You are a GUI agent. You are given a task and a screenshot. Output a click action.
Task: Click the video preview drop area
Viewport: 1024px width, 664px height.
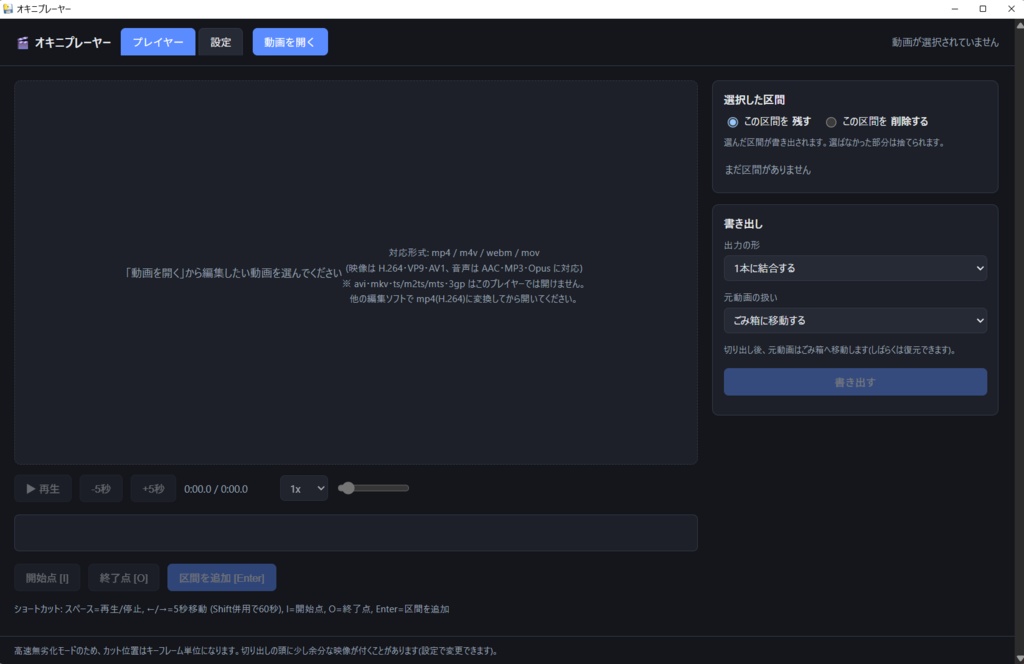356,272
